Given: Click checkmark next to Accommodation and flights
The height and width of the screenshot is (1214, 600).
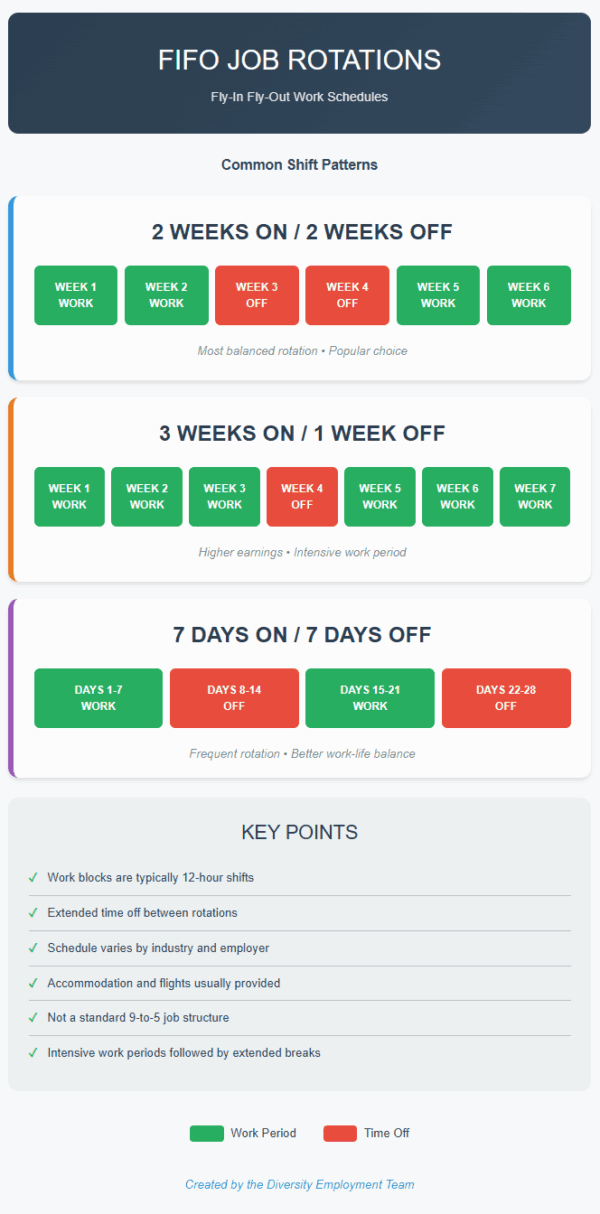Looking at the screenshot, I should [x=34, y=983].
